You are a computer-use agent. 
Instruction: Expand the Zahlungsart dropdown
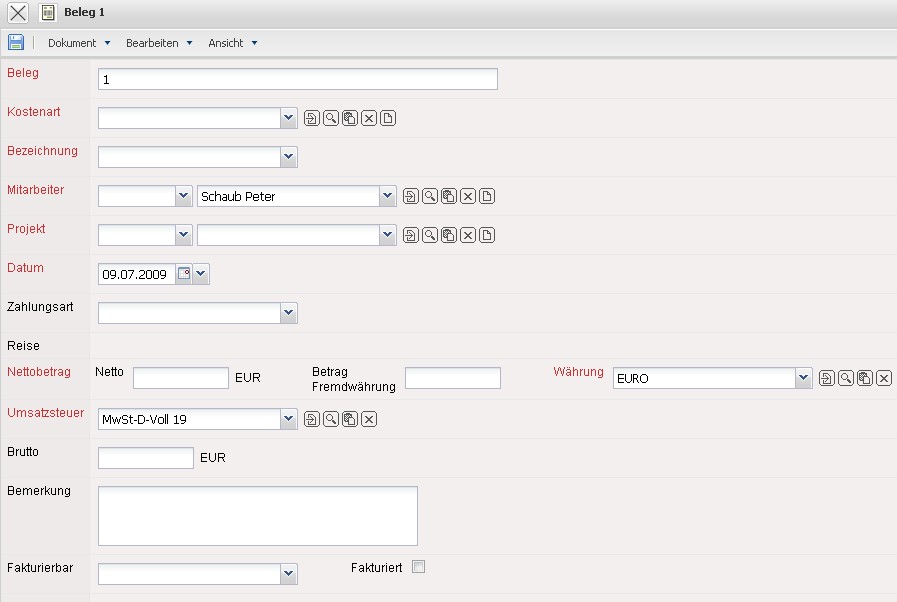pyautogui.click(x=289, y=313)
